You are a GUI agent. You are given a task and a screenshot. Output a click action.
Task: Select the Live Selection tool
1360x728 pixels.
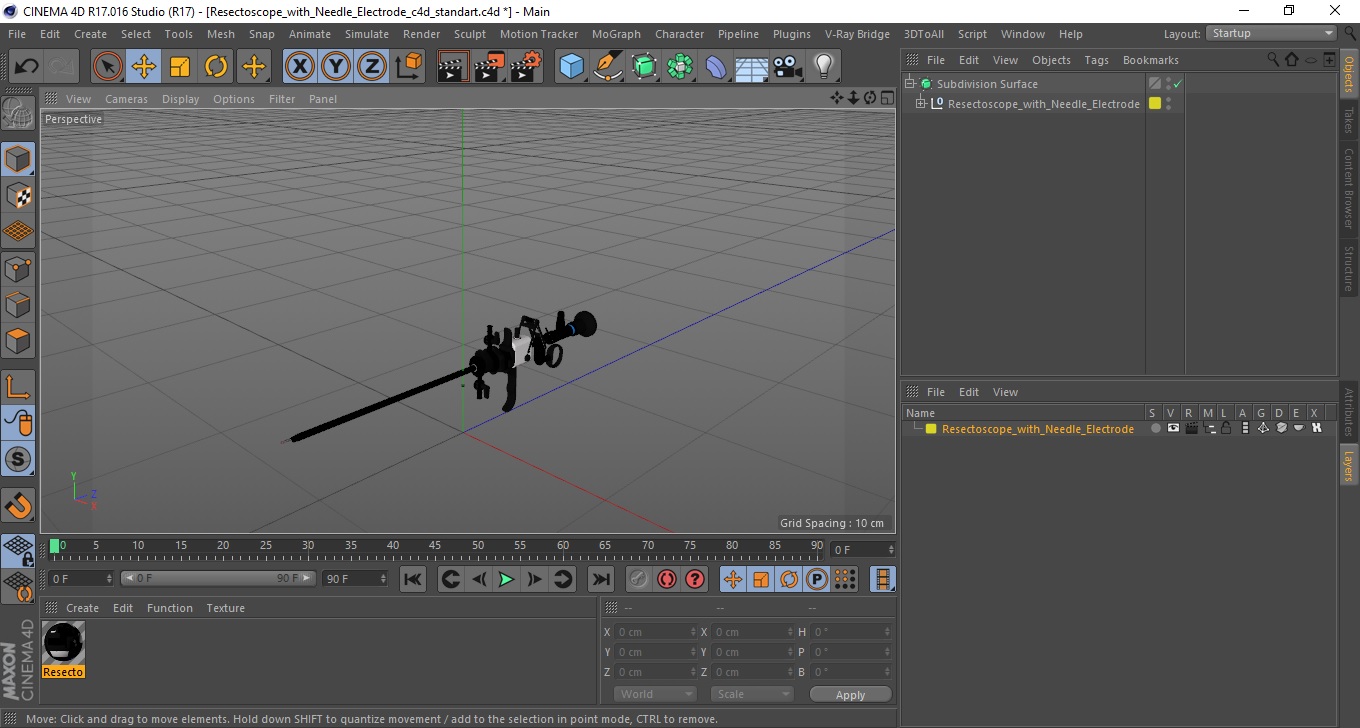108,67
